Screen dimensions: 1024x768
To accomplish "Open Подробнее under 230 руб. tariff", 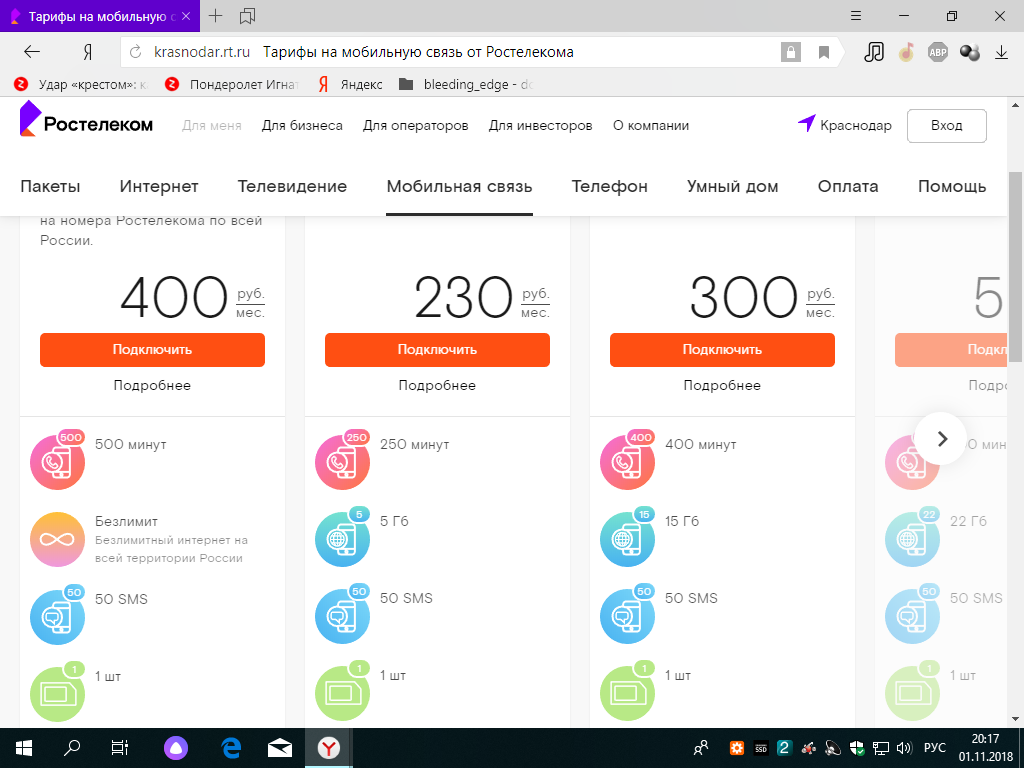I will point(437,385).
